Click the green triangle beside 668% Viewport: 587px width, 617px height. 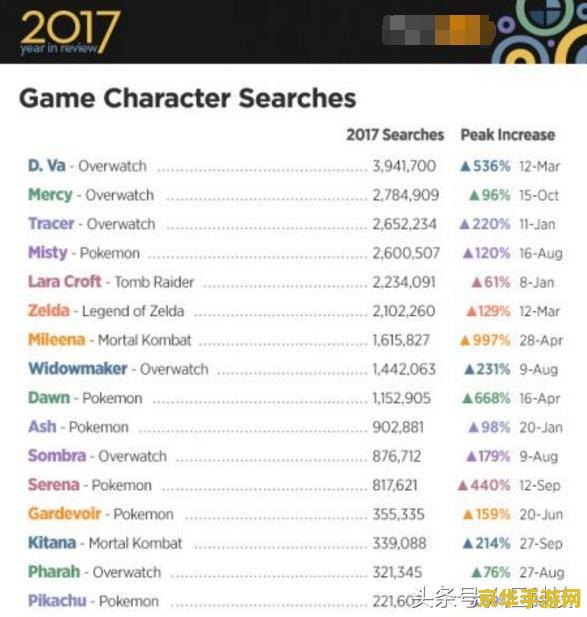[x=467, y=399]
